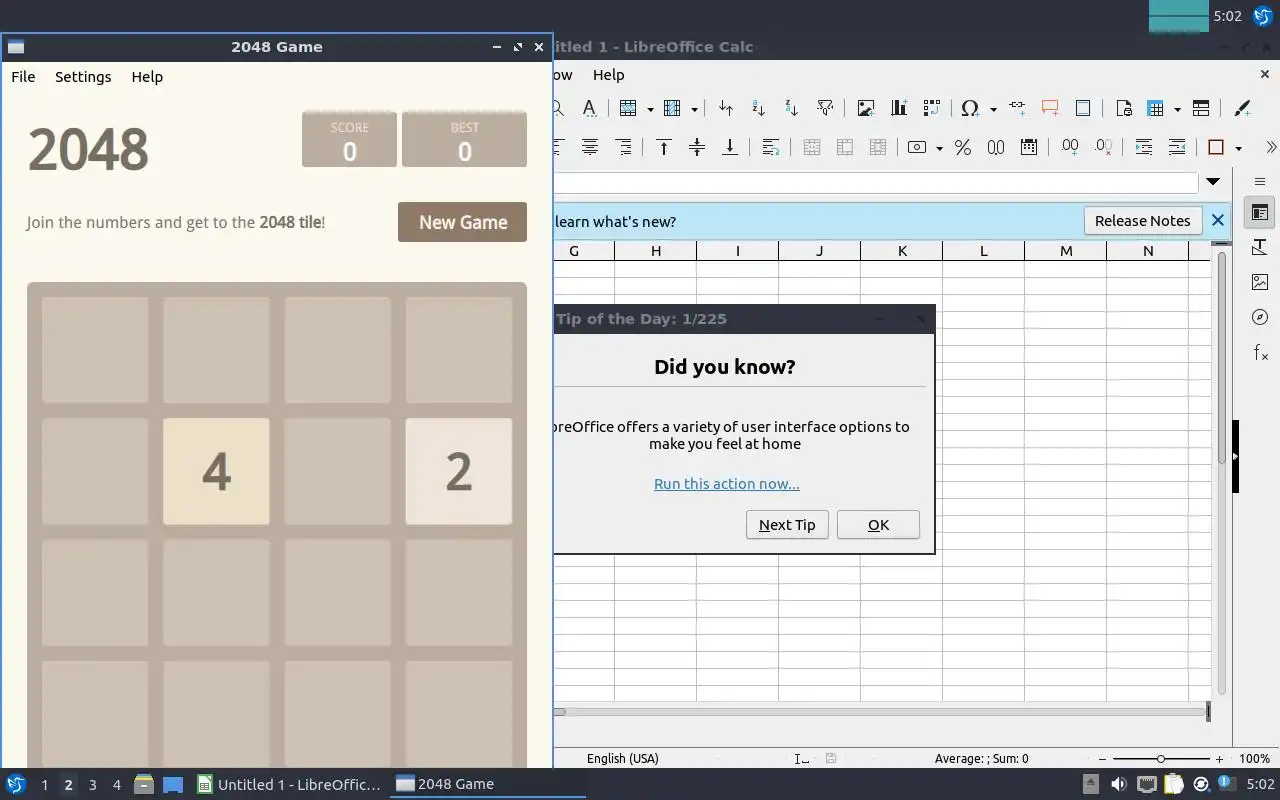1280x800 pixels.
Task: Click the Align Bottom icon
Action: (x=730, y=147)
